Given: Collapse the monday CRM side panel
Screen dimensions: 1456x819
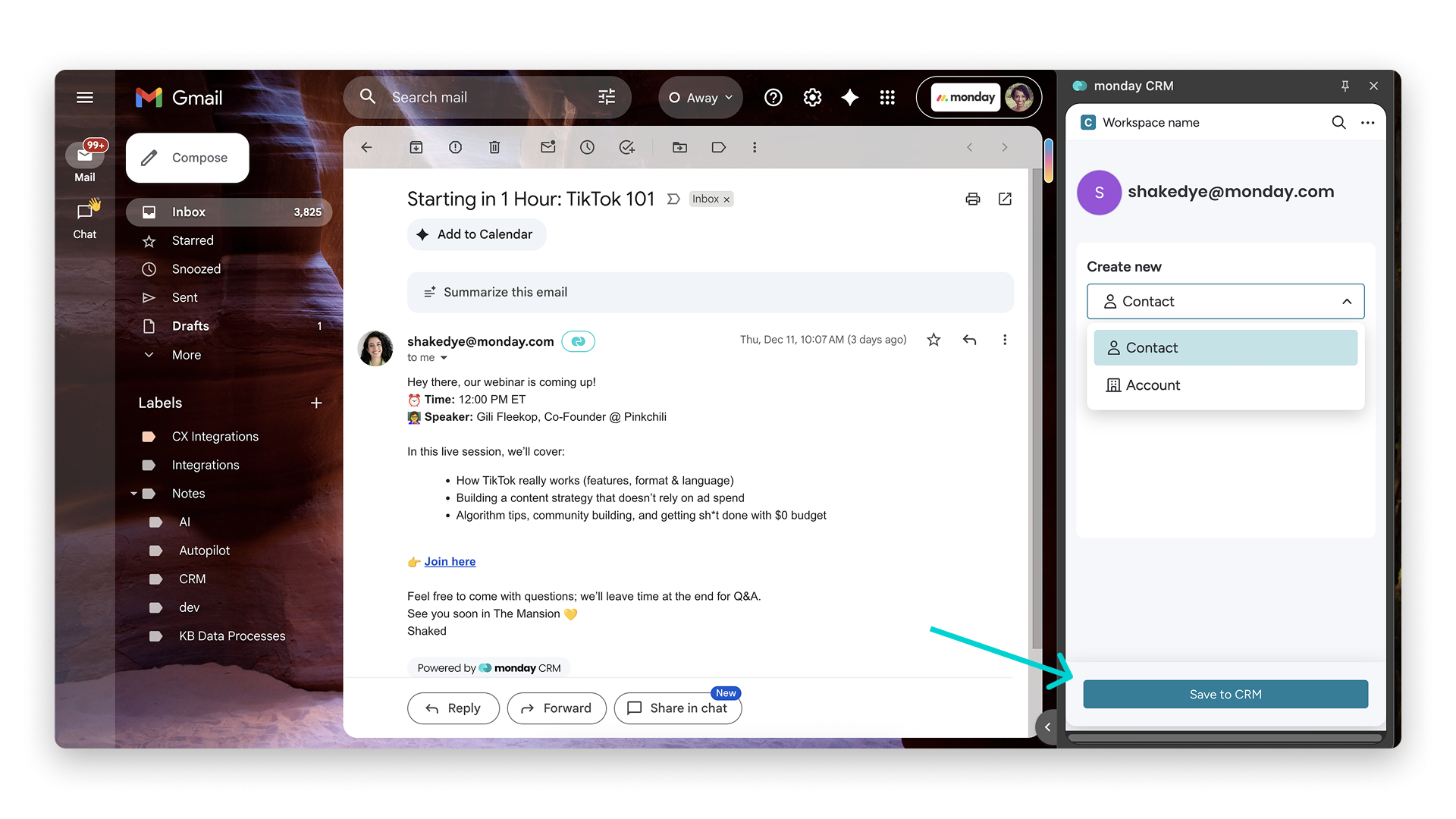Looking at the screenshot, I should point(1047,727).
